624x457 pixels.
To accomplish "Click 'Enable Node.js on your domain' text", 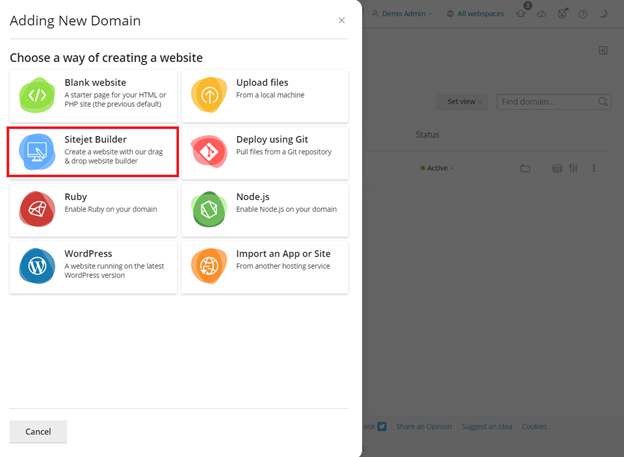I will 287,209.
